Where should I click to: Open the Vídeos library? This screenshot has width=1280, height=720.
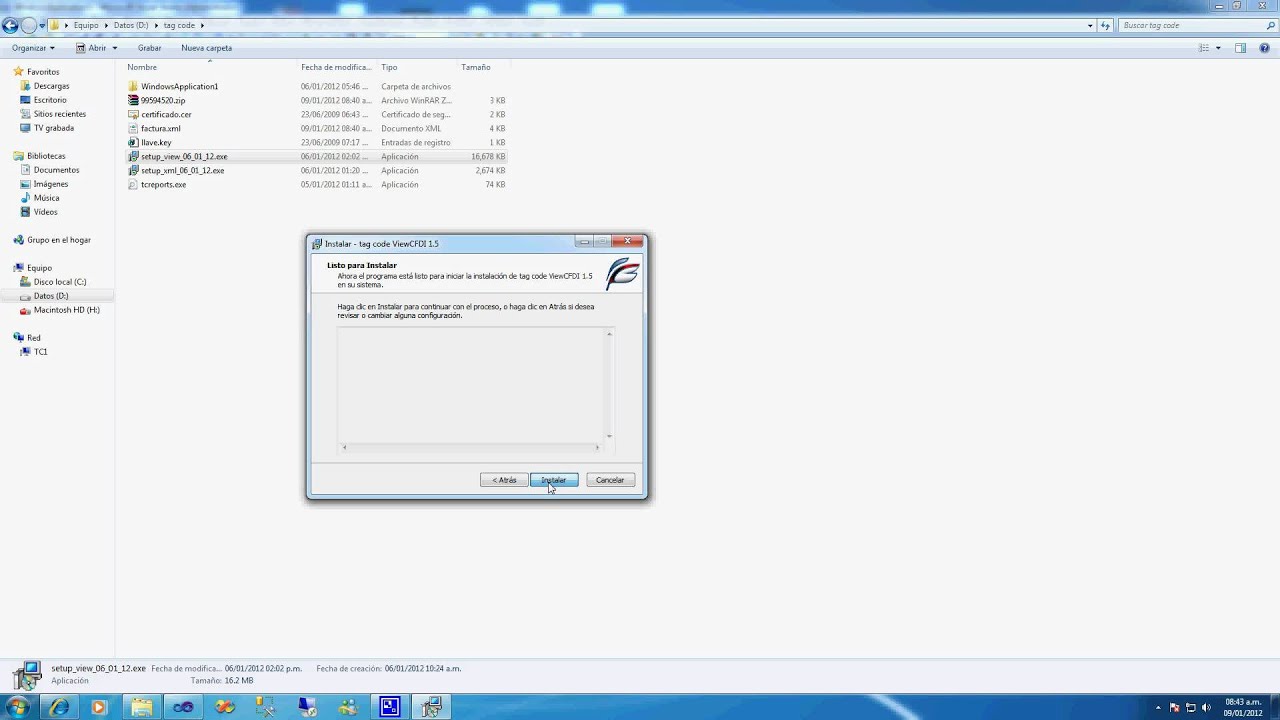click(45, 212)
